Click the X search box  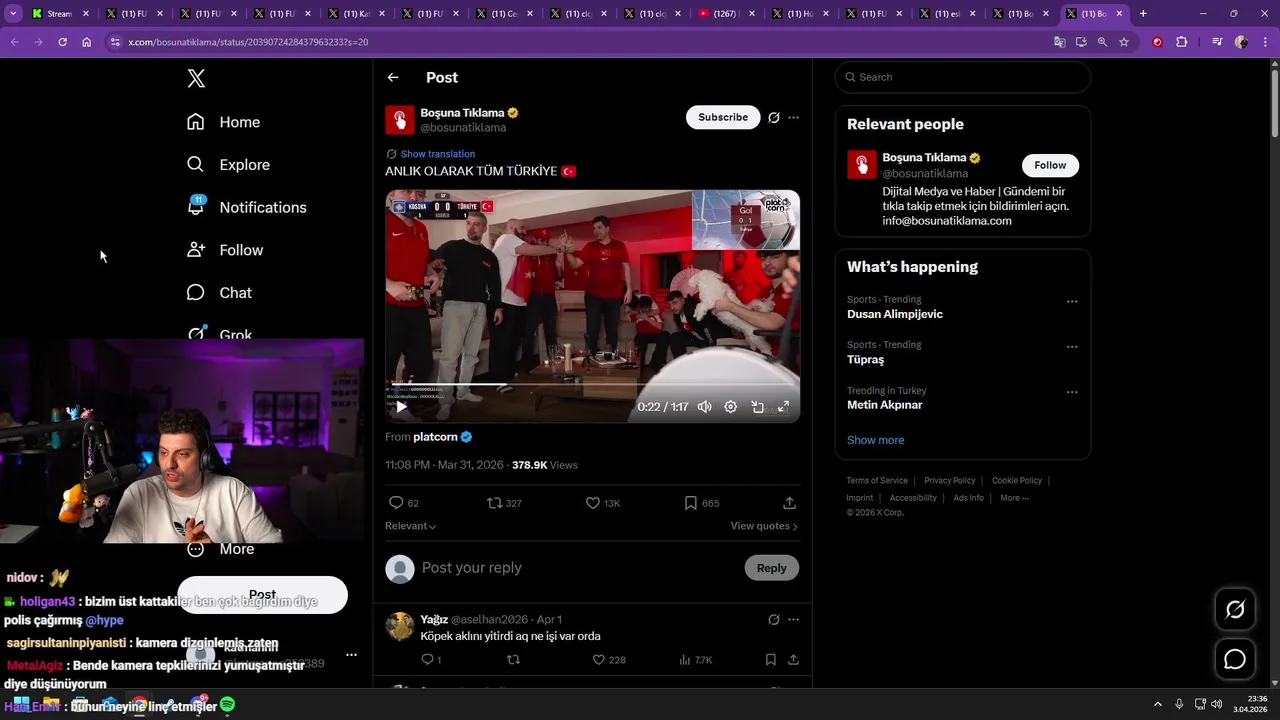(962, 77)
